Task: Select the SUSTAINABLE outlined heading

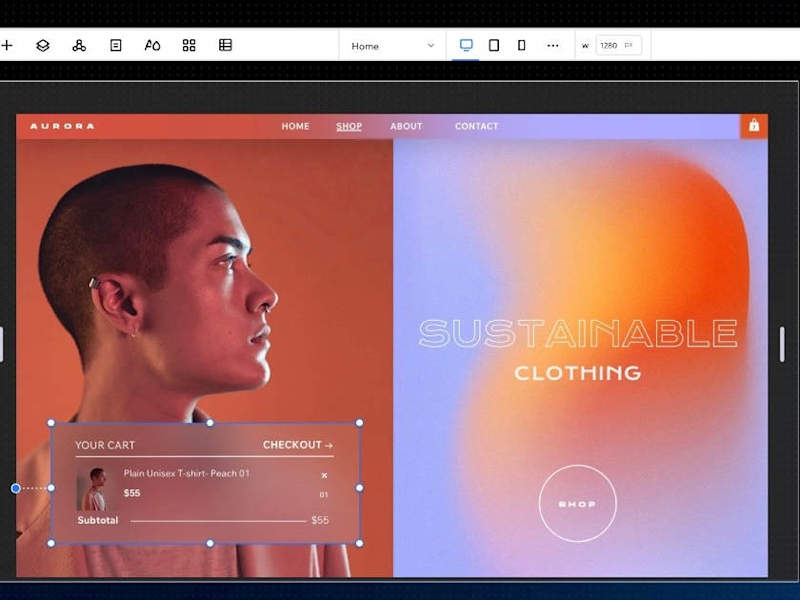Action: tap(578, 334)
